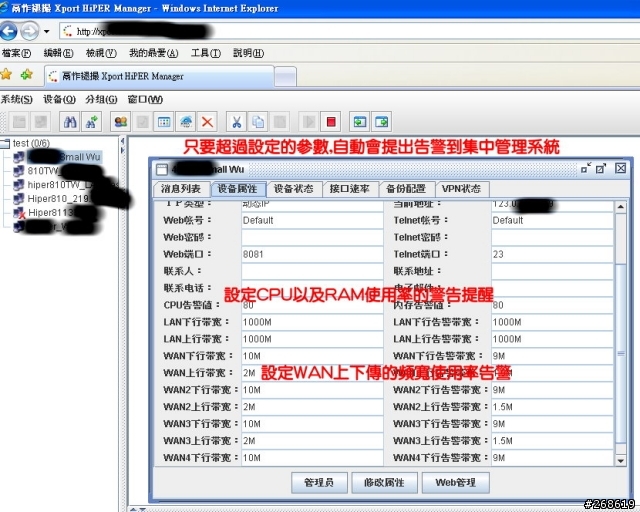Viewport: 640px width, 512px height.
Task: Open the 工具(T) browser menu
Action: pyautogui.click(x=206, y=53)
